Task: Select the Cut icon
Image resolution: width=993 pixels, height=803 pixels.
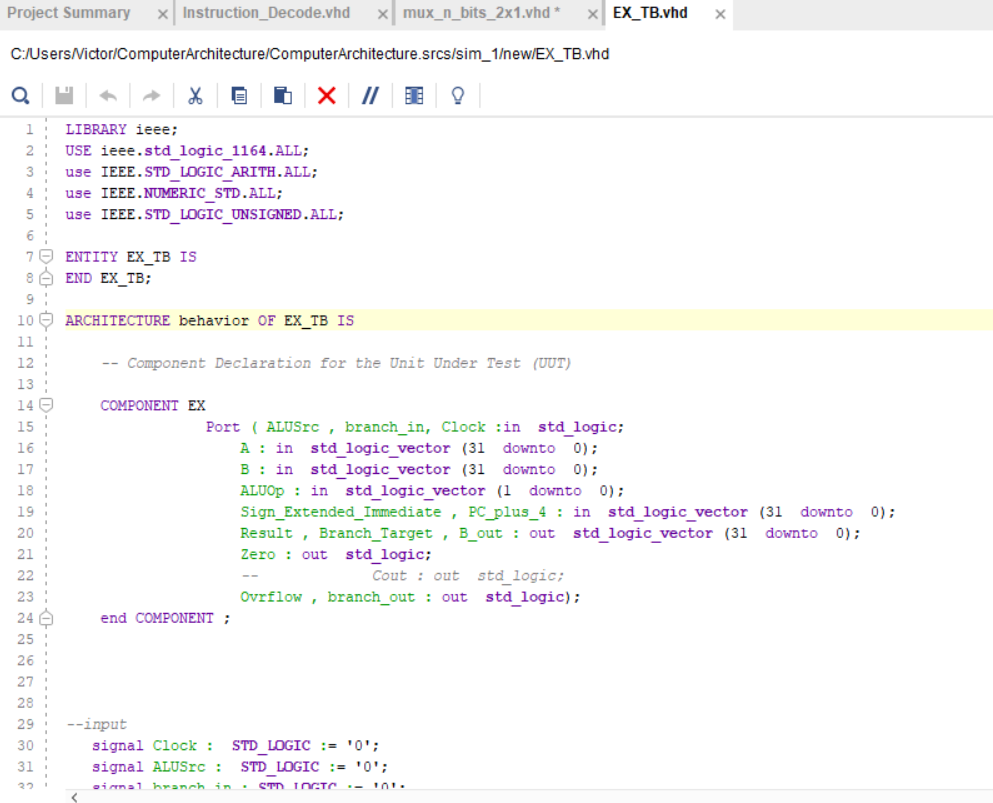Action: (x=195, y=95)
